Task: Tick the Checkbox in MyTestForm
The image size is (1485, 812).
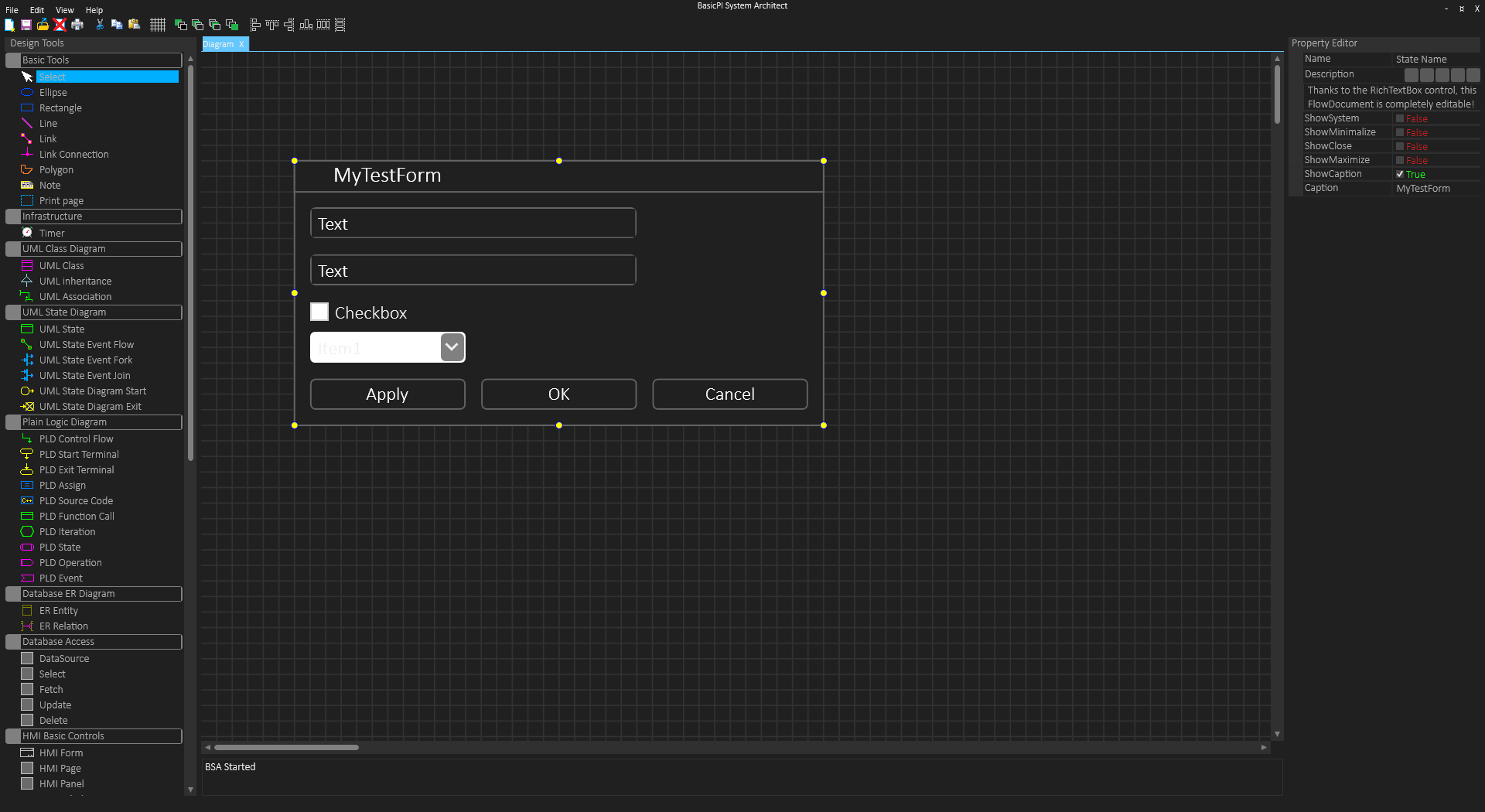Action: (319, 312)
